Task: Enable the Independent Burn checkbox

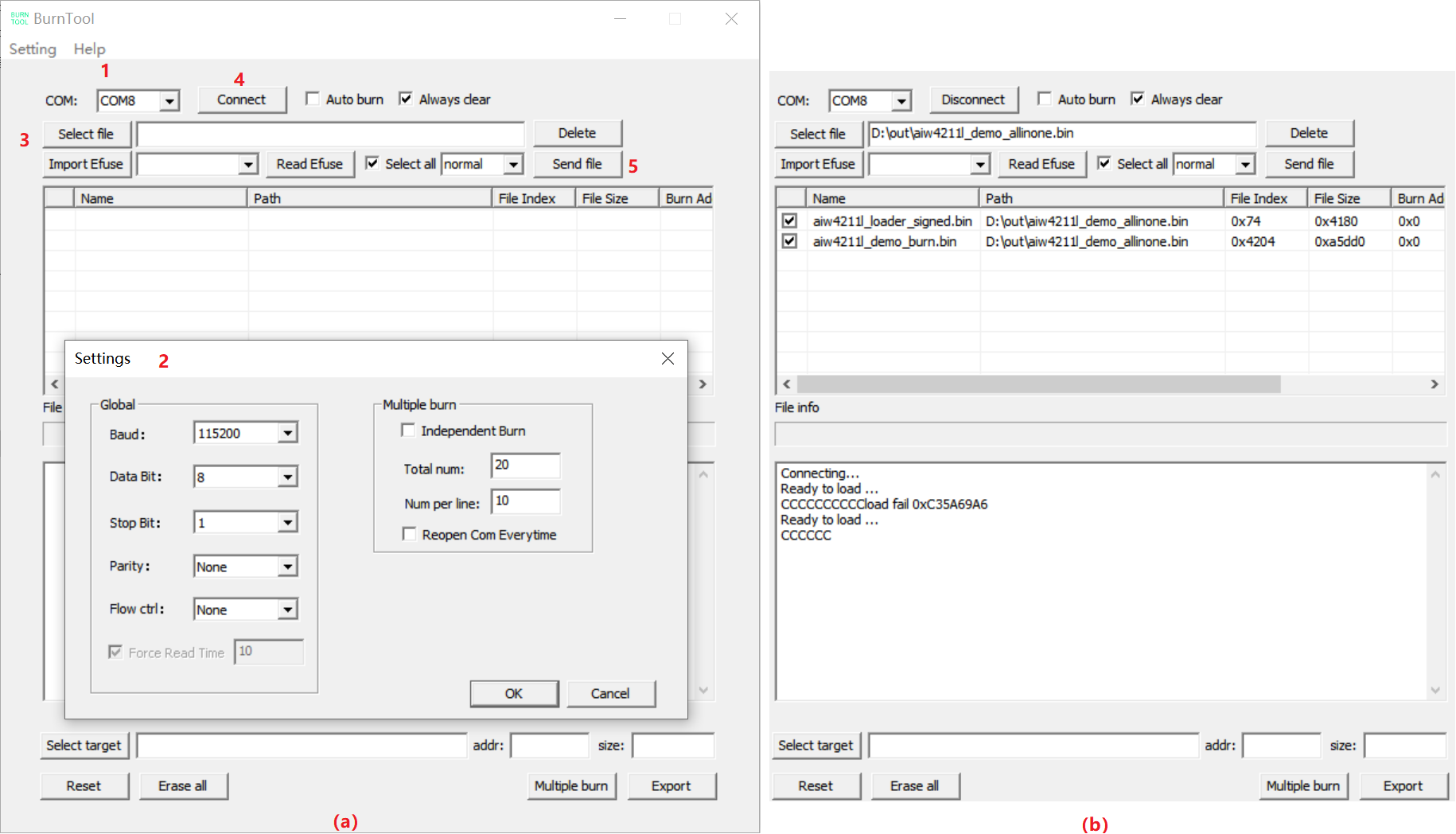Action: [408, 431]
